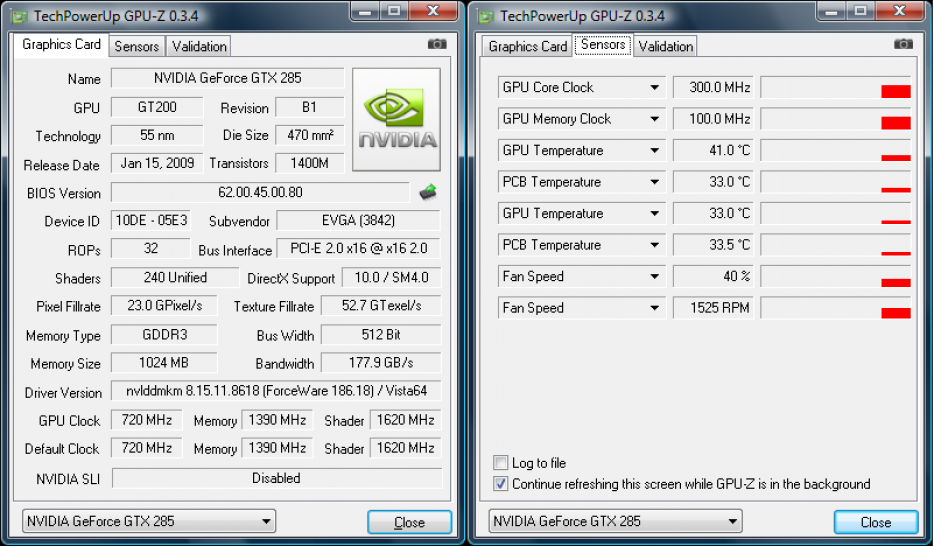Uncheck Continue refreshing while in background
Image resolution: width=934 pixels, height=546 pixels.
[500, 483]
